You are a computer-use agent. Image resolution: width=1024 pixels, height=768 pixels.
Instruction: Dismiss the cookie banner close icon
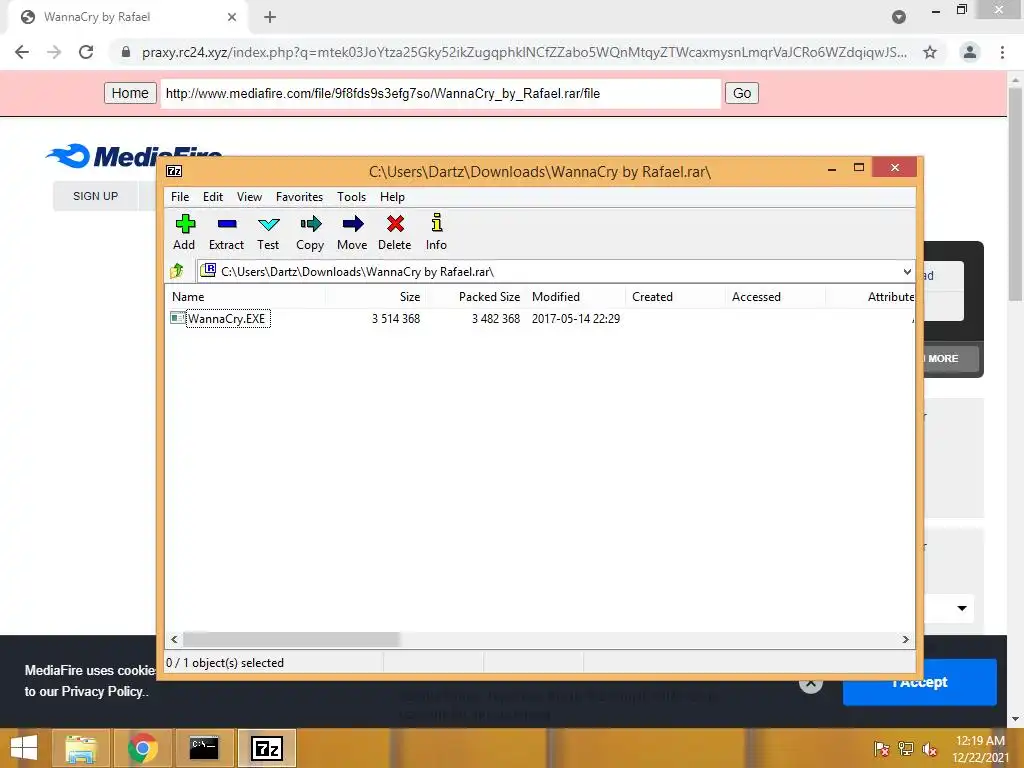tap(810, 684)
